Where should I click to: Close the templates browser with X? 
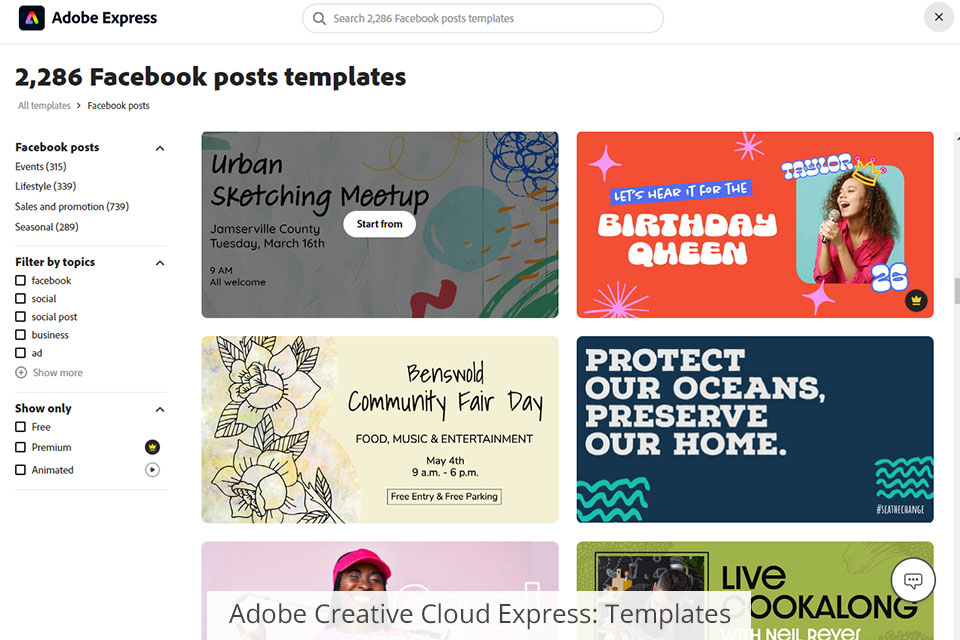938,17
